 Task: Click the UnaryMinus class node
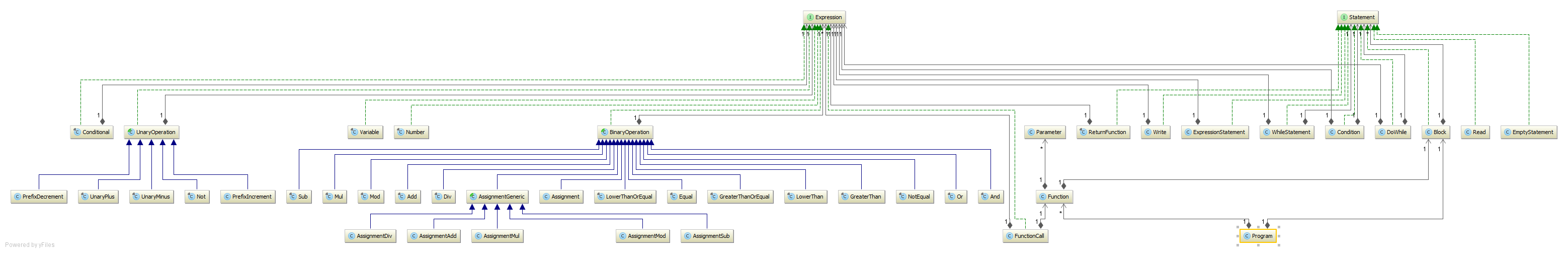click(151, 197)
